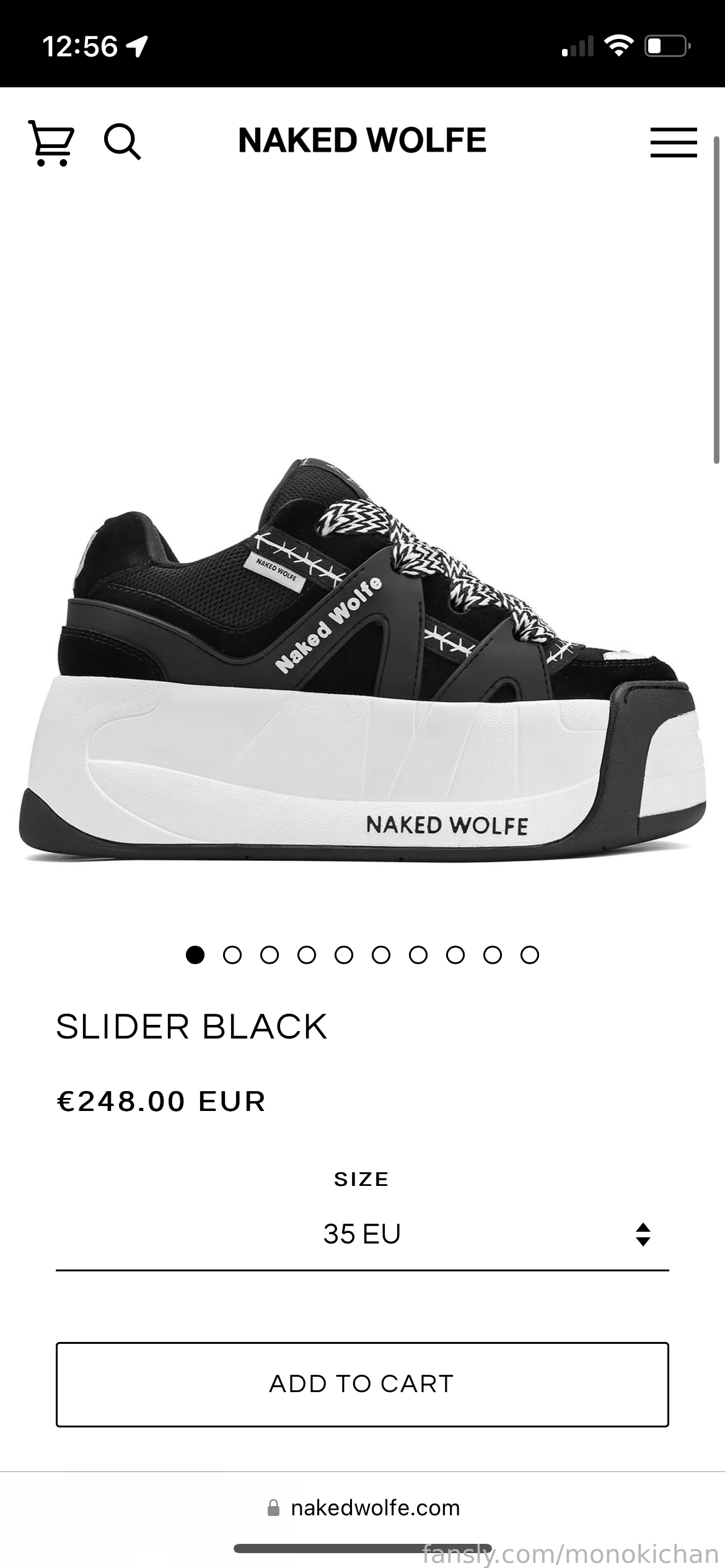
Task: Open the size dropdown showing 35 EU
Action: (362, 1234)
